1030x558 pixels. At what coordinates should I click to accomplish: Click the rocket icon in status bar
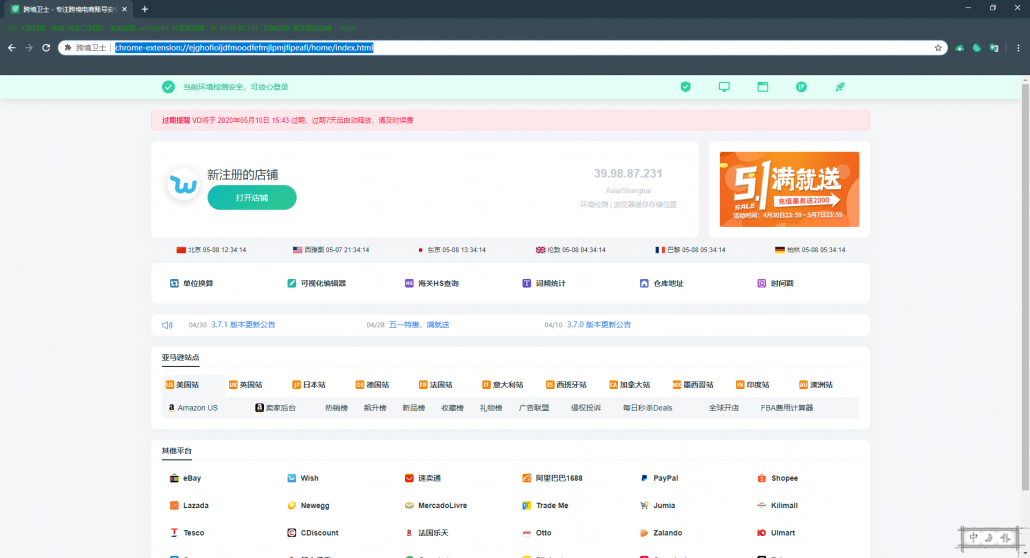[840, 87]
